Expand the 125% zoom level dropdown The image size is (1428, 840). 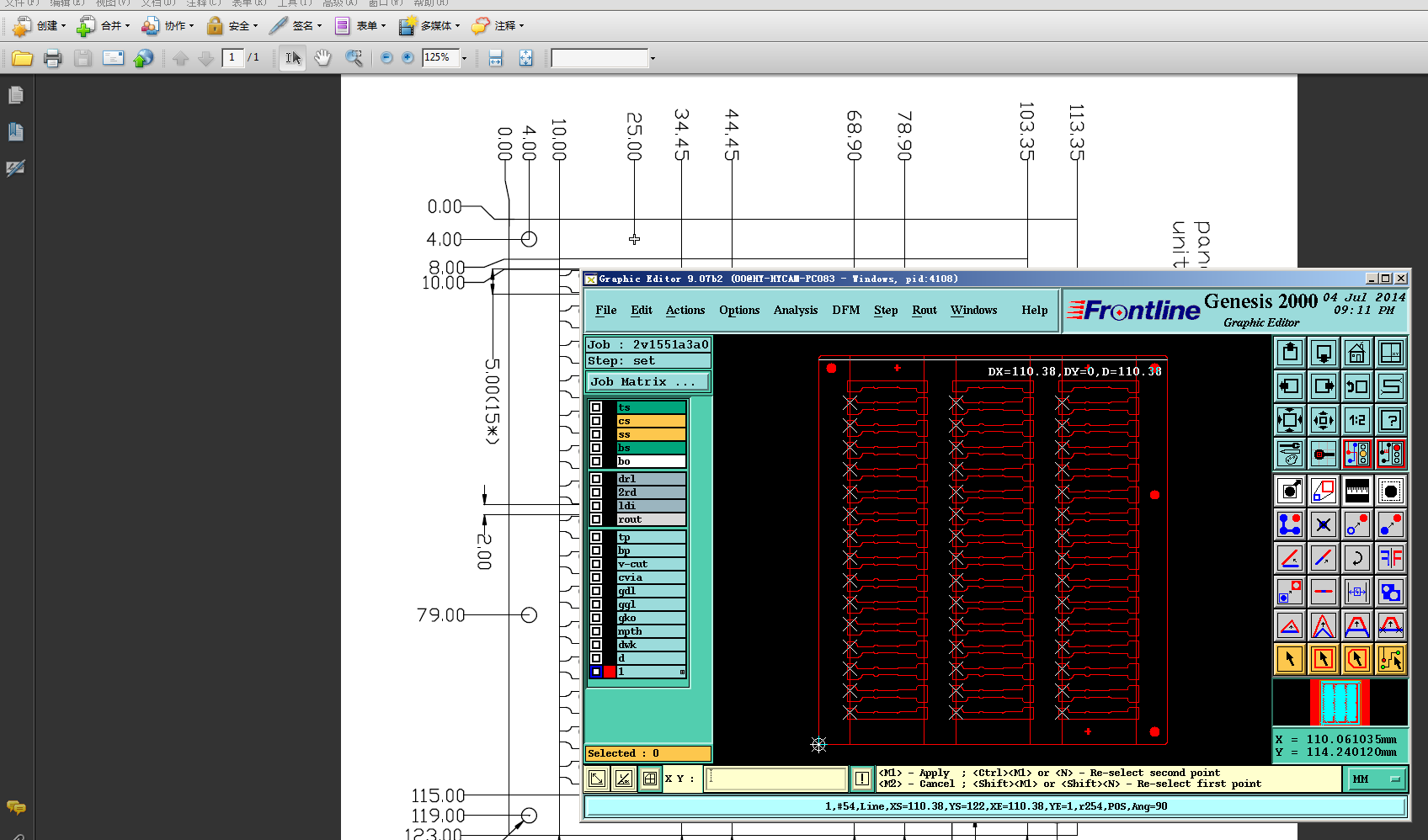[x=464, y=58]
